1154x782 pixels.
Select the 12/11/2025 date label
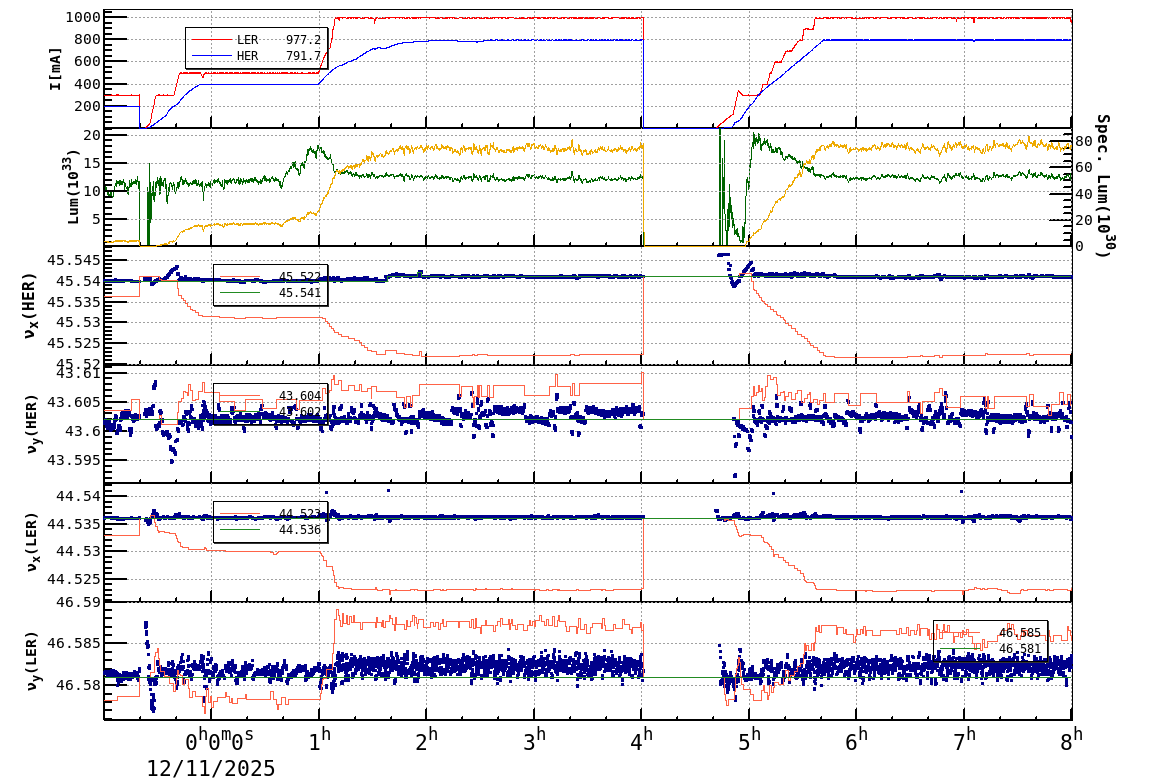coord(210,769)
